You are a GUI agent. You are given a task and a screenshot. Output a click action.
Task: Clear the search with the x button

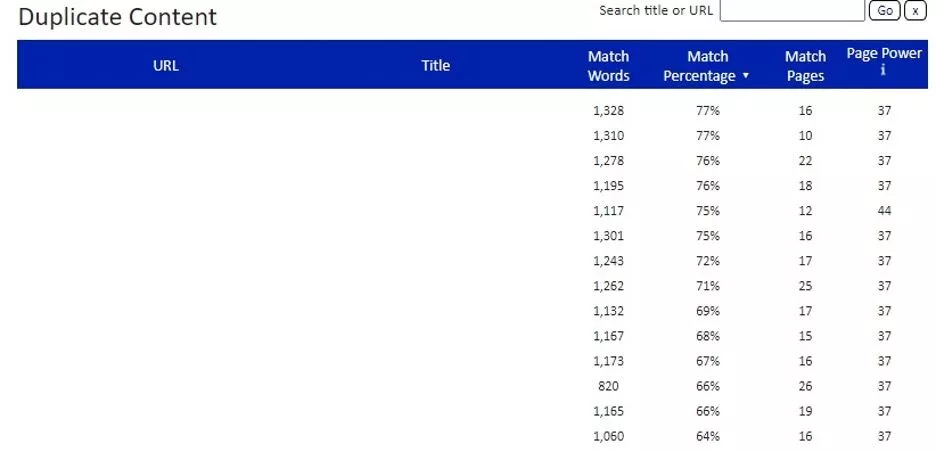(x=914, y=11)
